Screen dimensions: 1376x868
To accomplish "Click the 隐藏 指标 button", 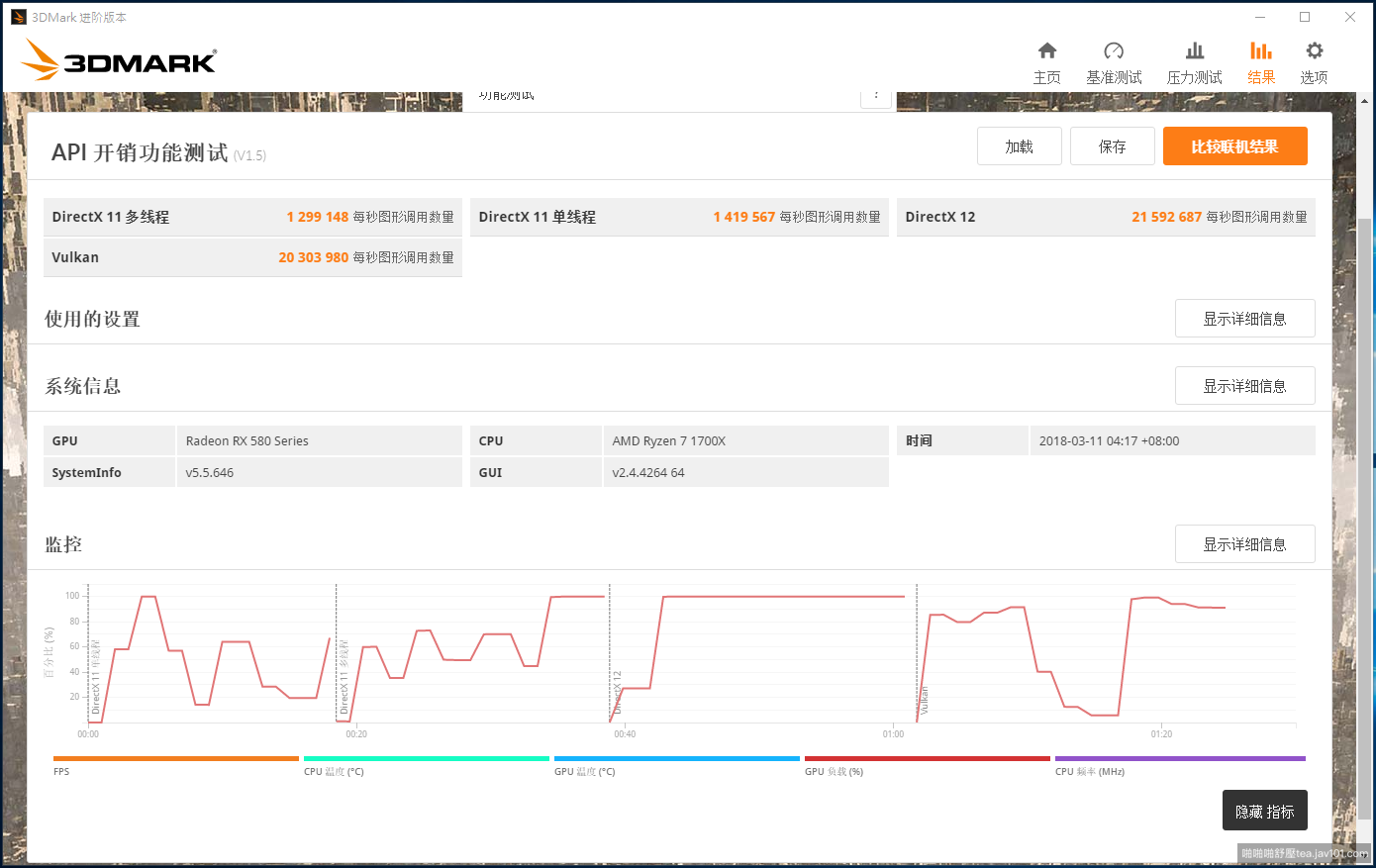I will (x=1265, y=811).
